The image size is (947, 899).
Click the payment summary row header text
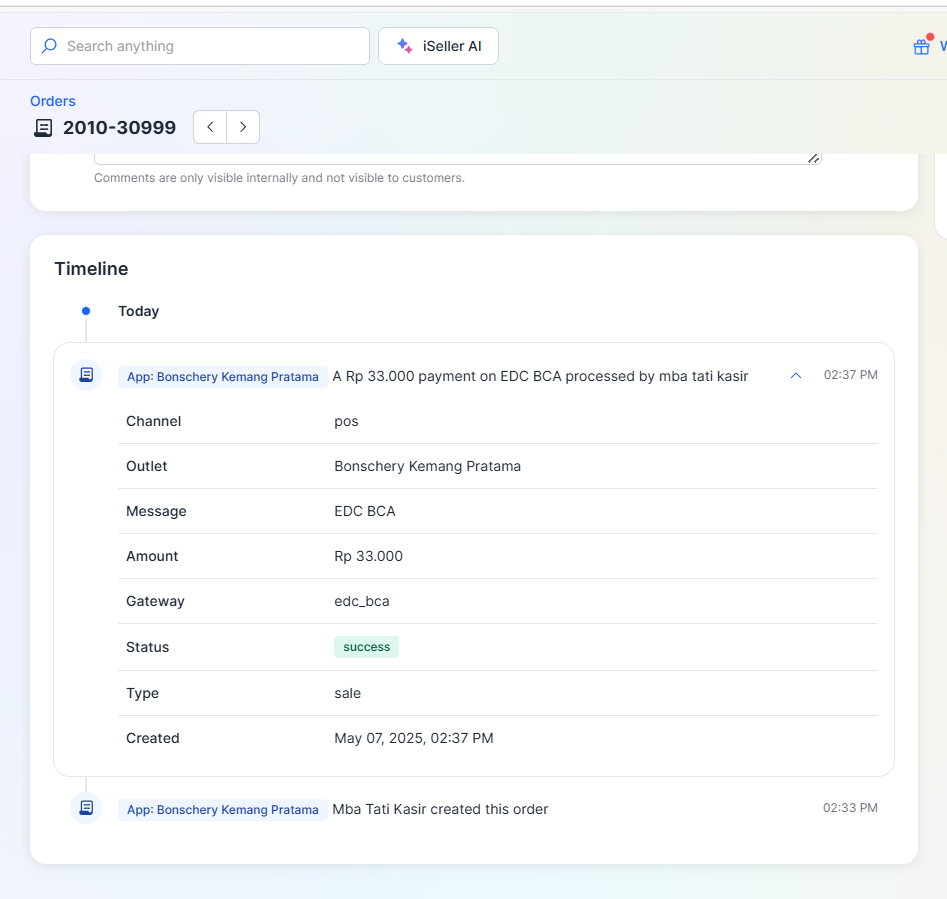click(540, 376)
